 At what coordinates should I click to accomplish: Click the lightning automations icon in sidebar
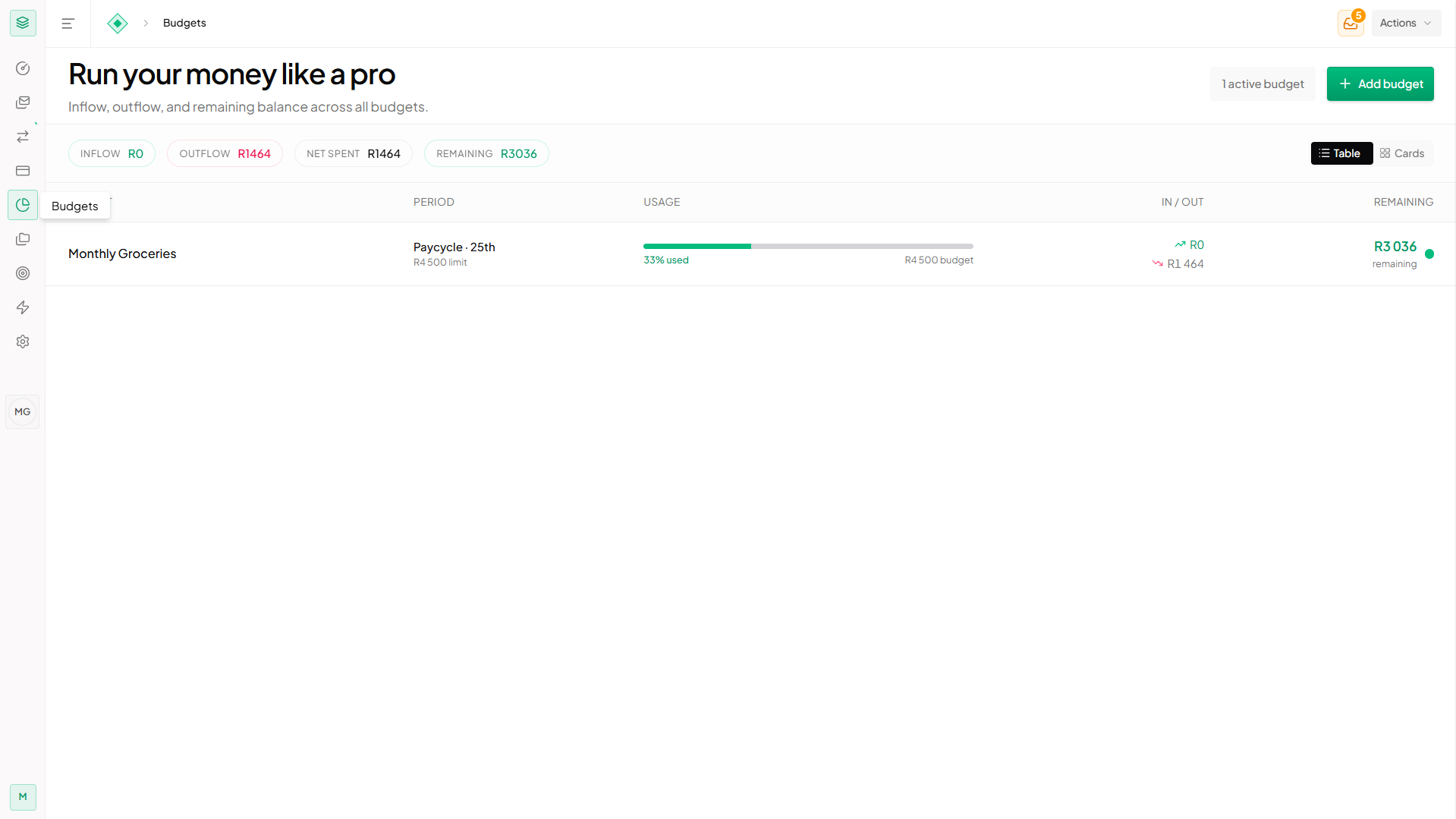(22, 307)
